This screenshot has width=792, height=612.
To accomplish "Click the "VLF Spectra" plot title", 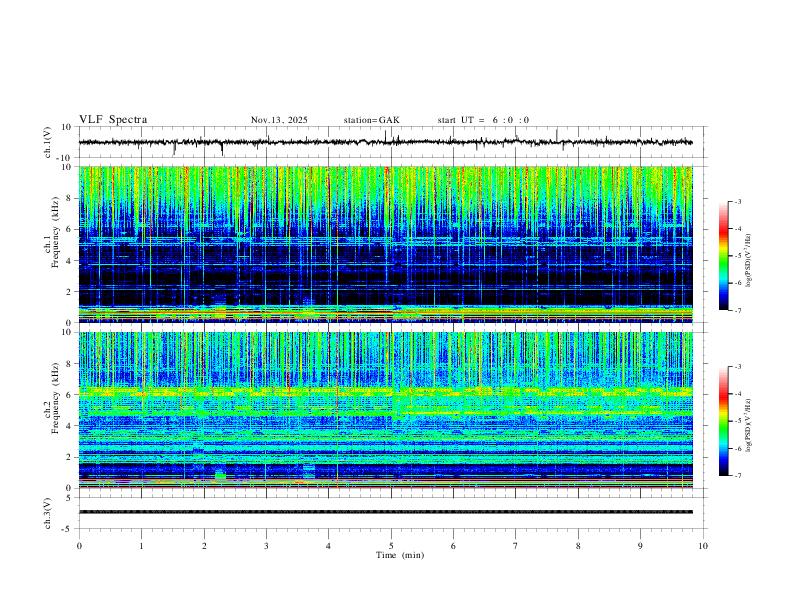I will (113, 120).
